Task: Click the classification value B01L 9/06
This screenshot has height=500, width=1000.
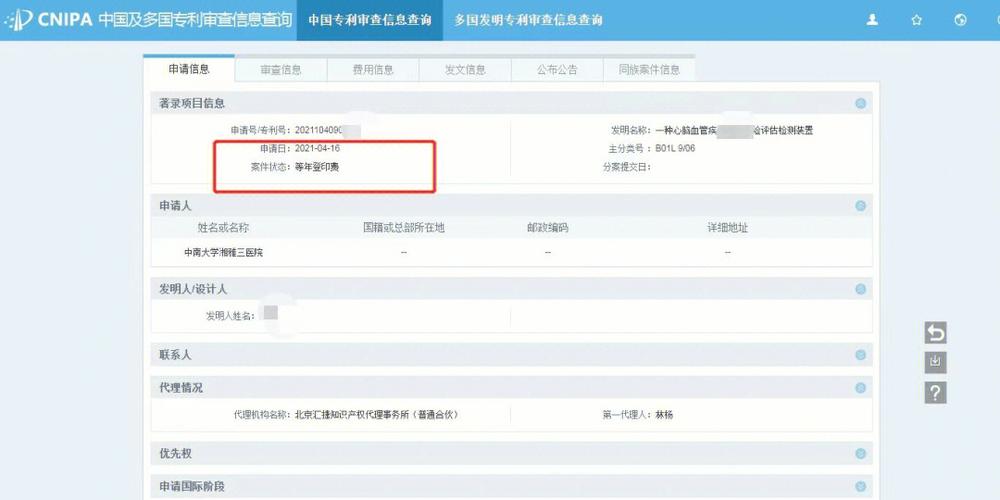Action: tap(675, 148)
